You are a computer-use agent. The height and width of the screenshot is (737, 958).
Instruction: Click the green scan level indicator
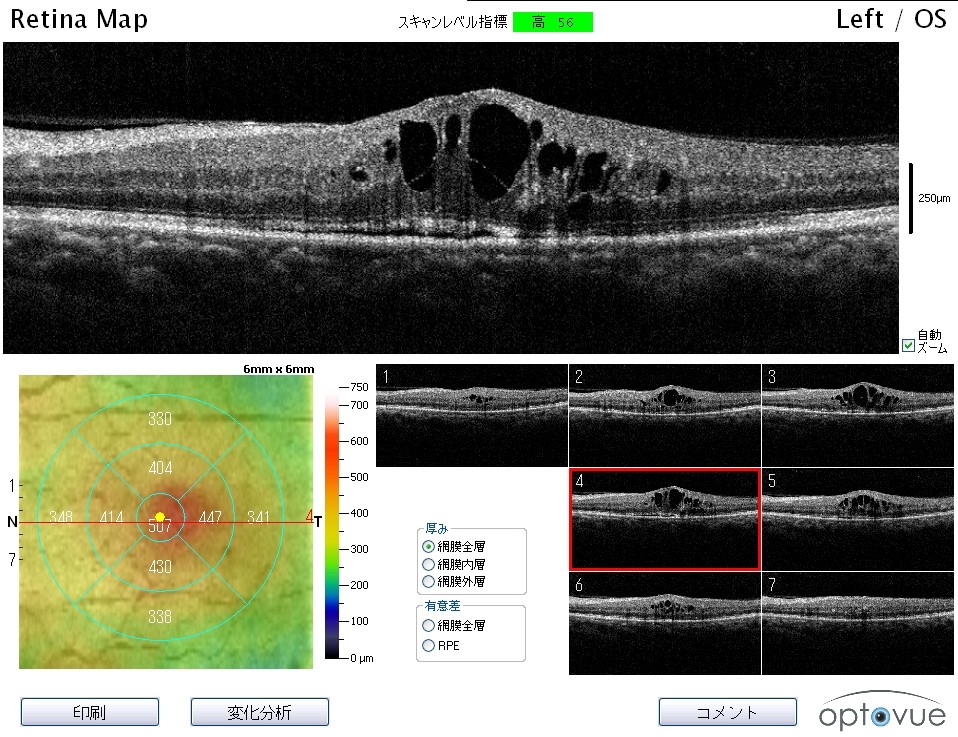click(552, 22)
